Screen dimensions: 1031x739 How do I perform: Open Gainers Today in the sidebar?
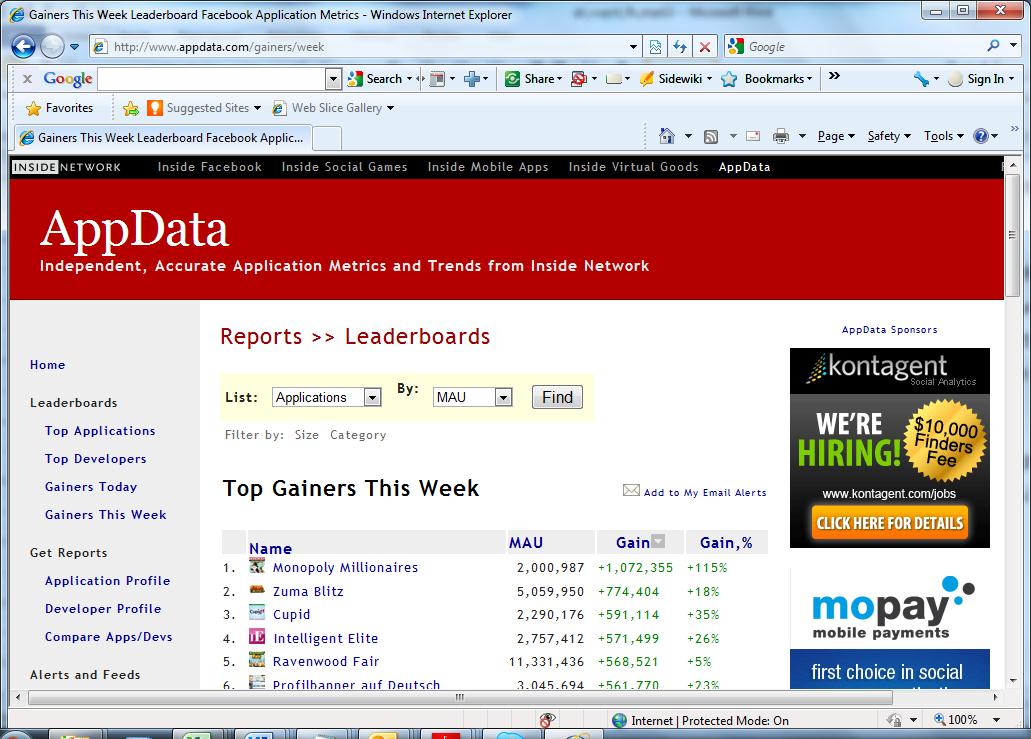tap(91, 487)
